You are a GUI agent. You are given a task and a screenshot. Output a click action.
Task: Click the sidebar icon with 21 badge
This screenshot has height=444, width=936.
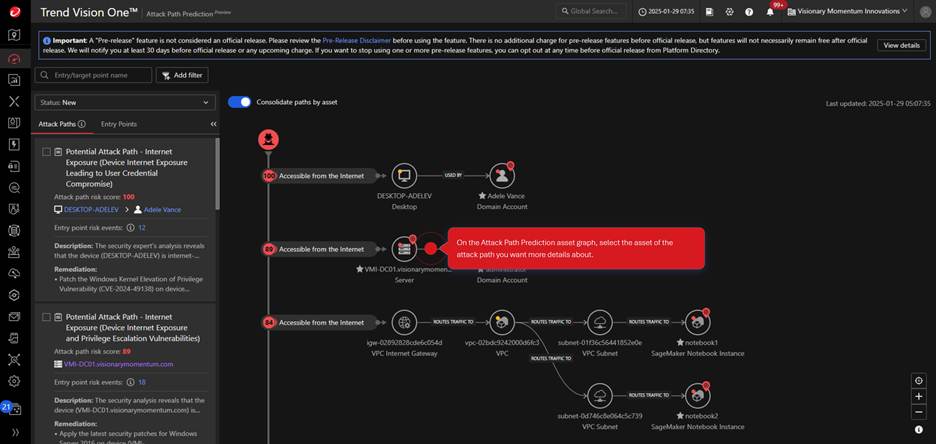point(13,409)
